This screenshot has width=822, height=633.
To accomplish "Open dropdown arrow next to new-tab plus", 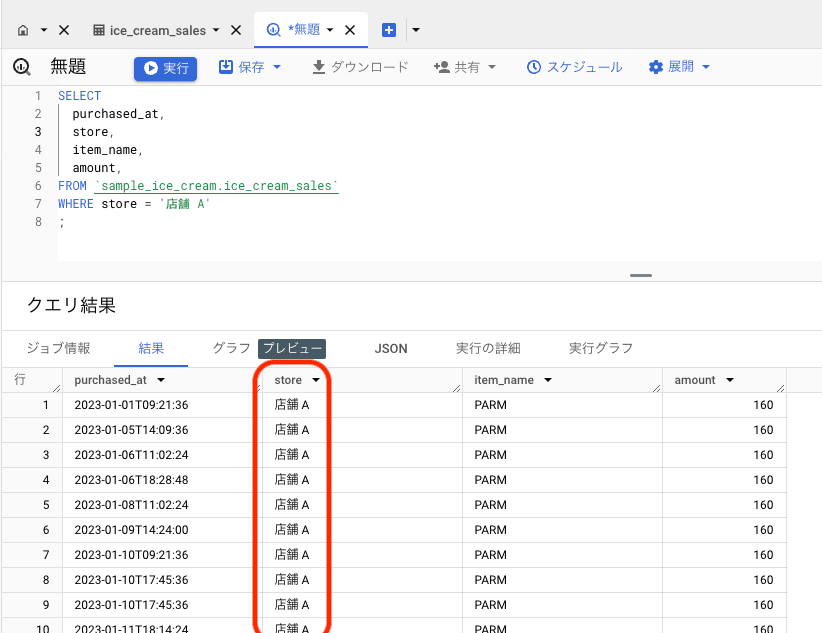I will [416, 30].
